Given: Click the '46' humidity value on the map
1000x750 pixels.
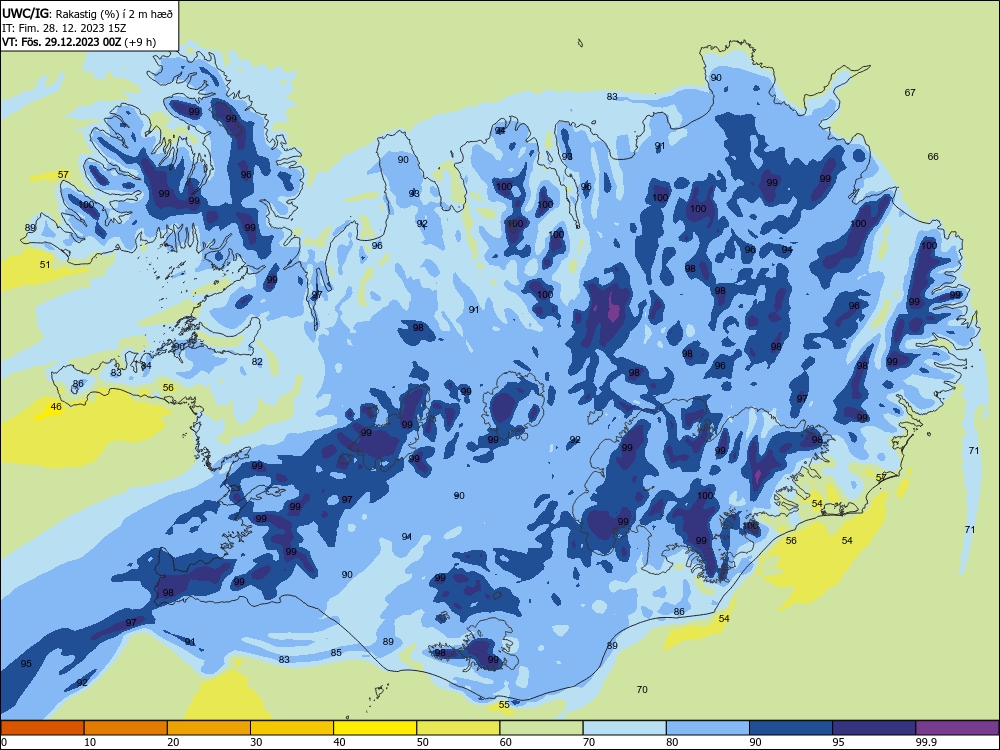Looking at the screenshot, I should (x=56, y=406).
